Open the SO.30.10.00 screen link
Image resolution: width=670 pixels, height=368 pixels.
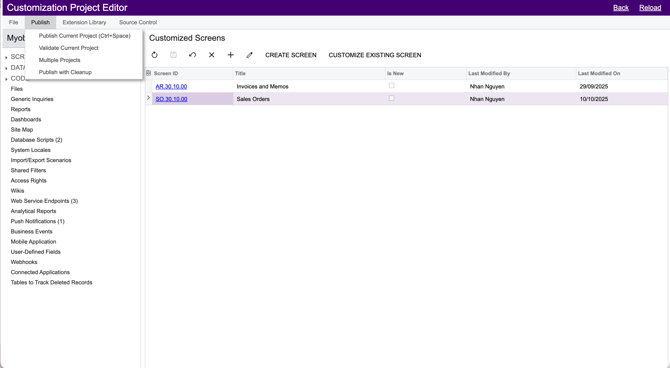click(171, 99)
